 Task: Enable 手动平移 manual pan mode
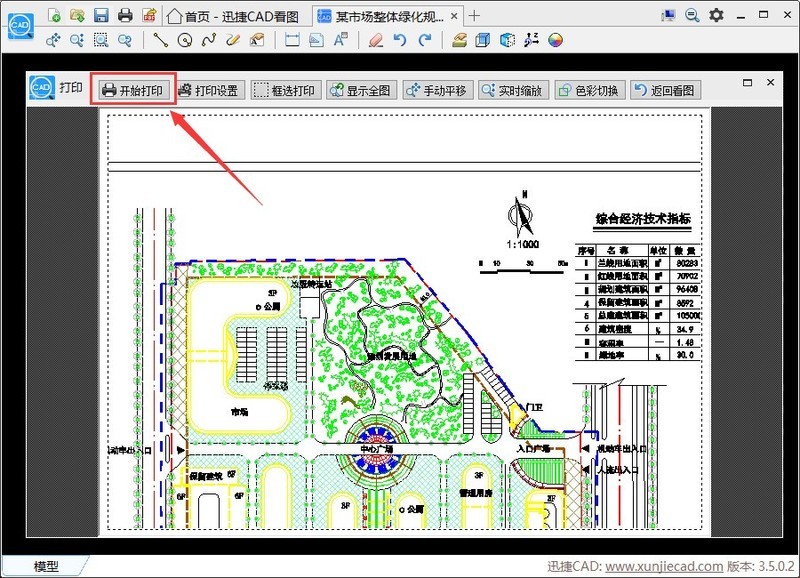(x=436, y=90)
